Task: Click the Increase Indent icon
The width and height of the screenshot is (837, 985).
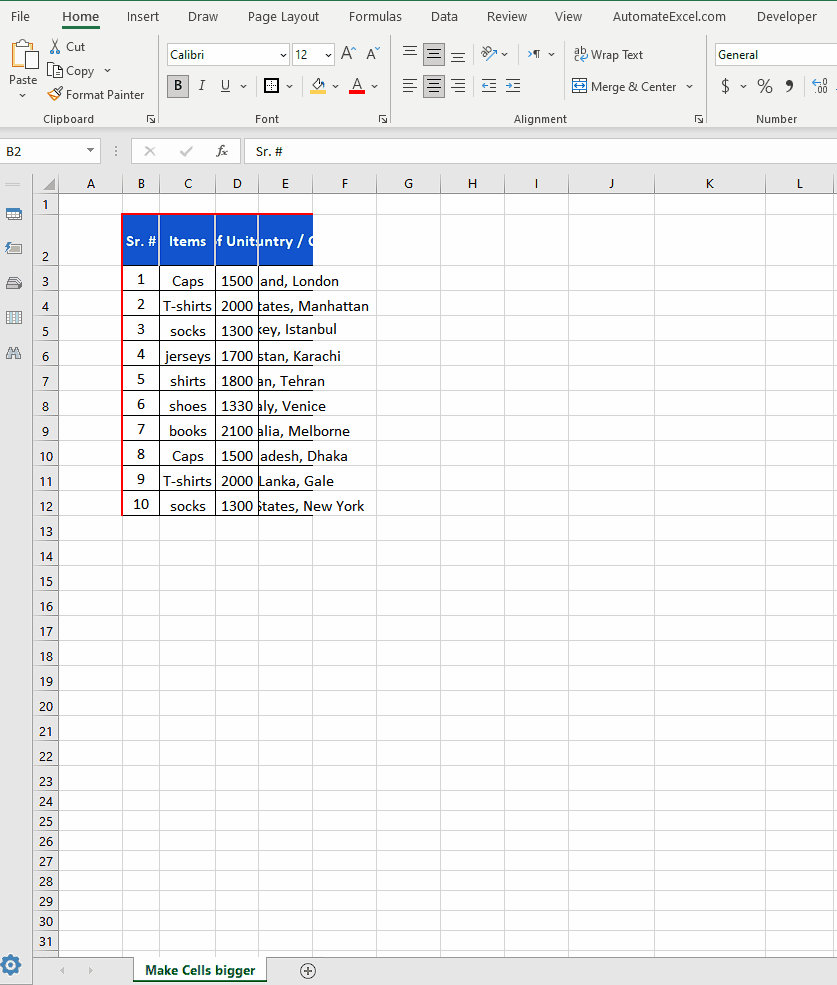Action: tap(512, 87)
